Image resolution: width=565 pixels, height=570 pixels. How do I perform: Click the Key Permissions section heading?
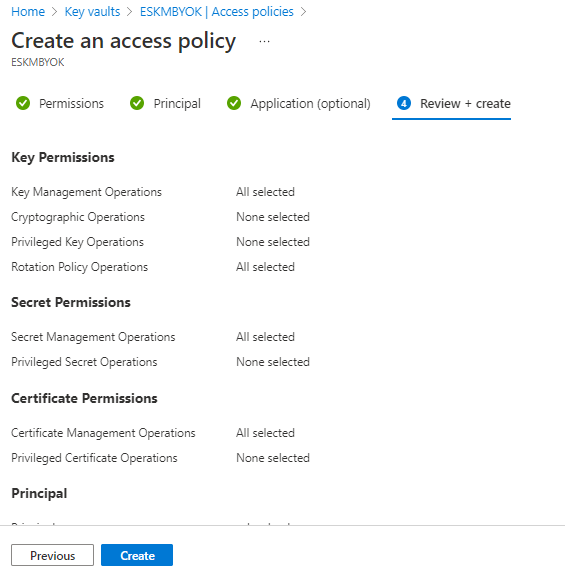click(x=63, y=157)
